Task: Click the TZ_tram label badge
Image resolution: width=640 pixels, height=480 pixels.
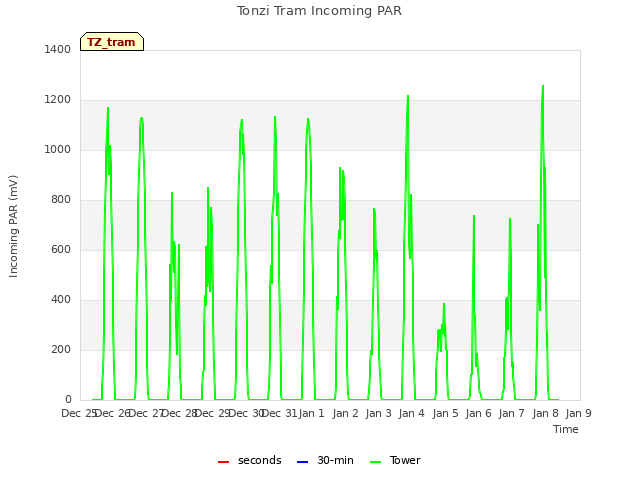Action: (x=112, y=42)
